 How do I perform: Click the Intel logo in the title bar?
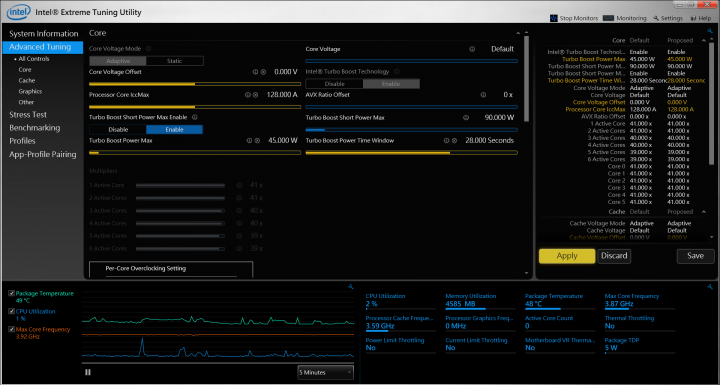[18, 12]
